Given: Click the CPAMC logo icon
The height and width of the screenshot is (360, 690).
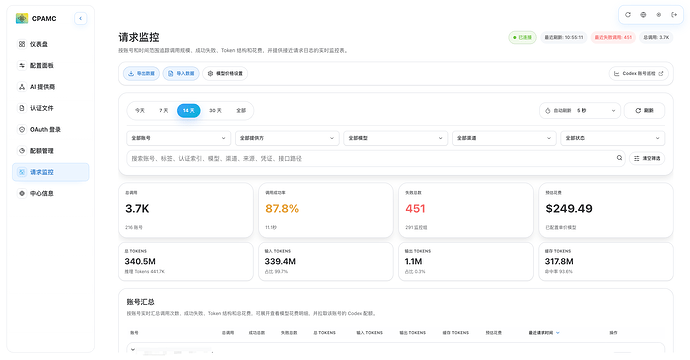Looking at the screenshot, I should [x=22, y=18].
